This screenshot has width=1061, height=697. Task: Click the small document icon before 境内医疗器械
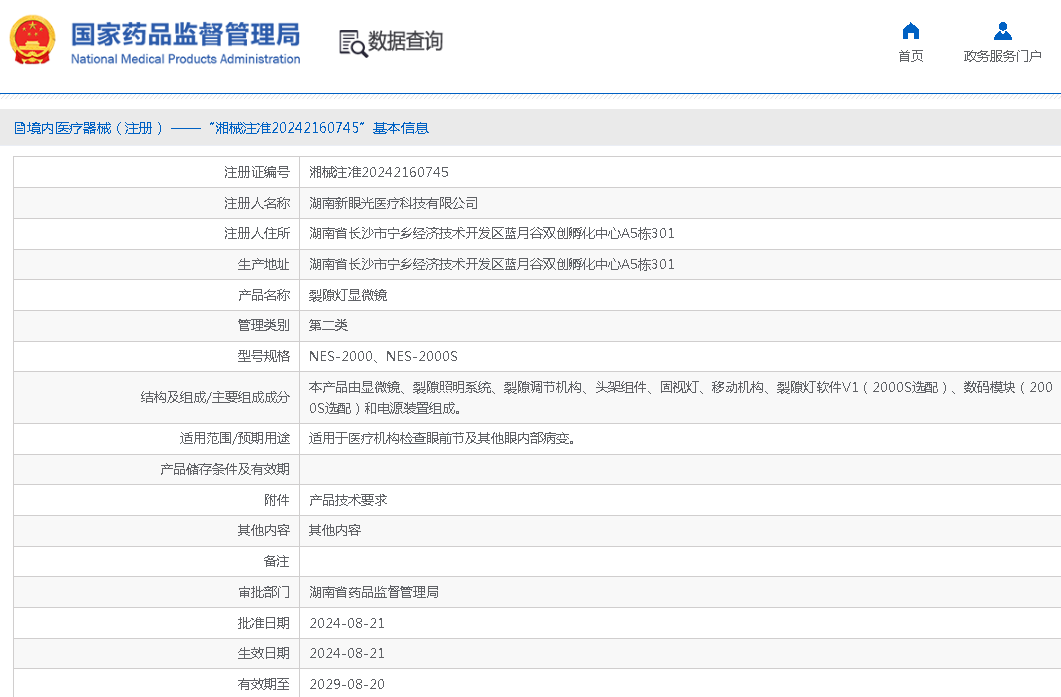pos(19,128)
